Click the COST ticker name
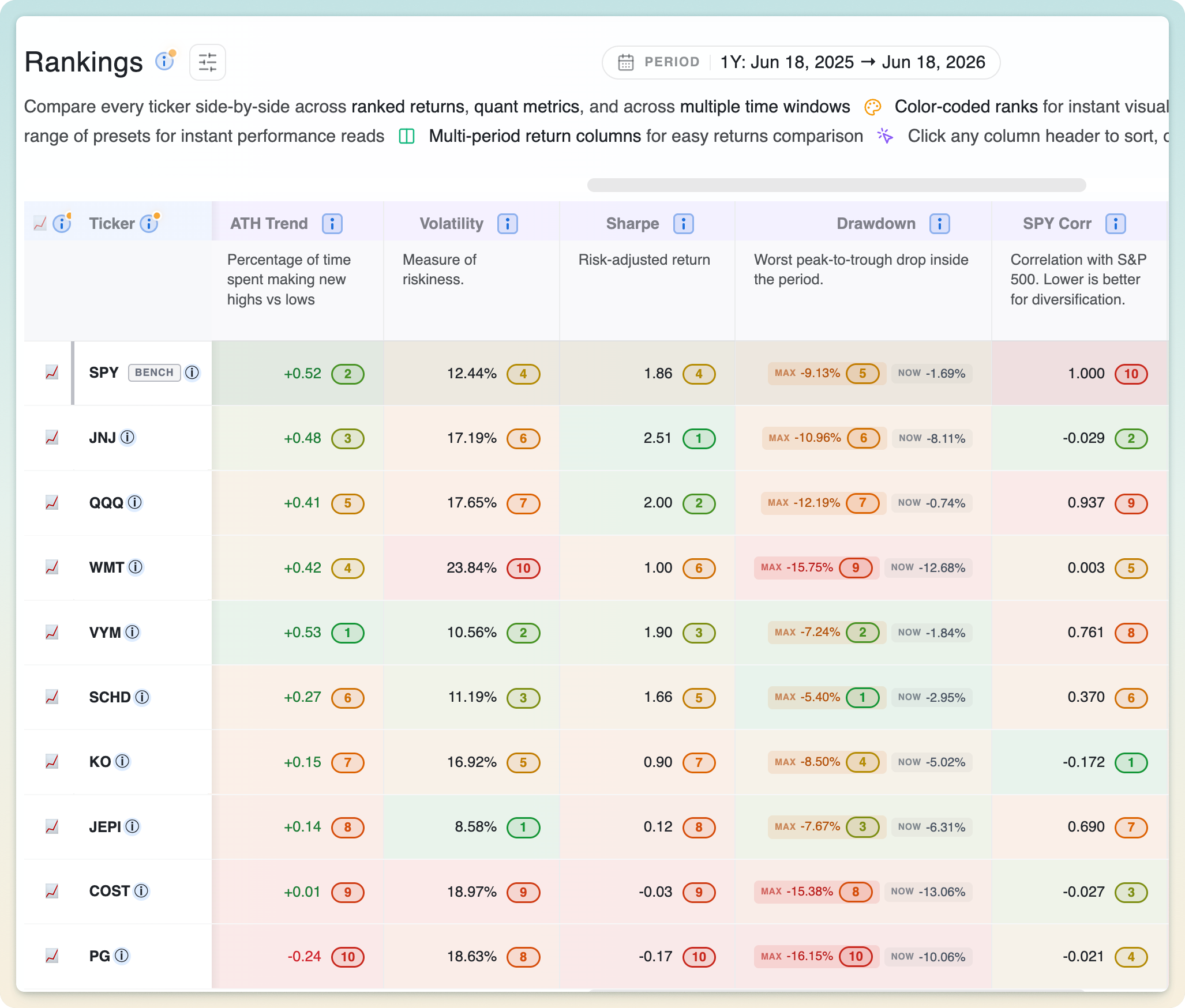The image size is (1185, 1008). [110, 892]
